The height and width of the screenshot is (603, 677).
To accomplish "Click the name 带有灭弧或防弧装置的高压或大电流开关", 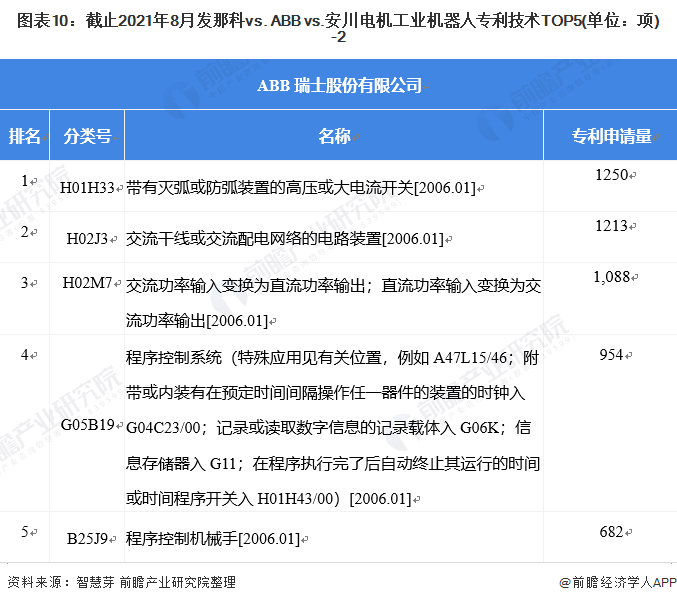I will (269, 188).
